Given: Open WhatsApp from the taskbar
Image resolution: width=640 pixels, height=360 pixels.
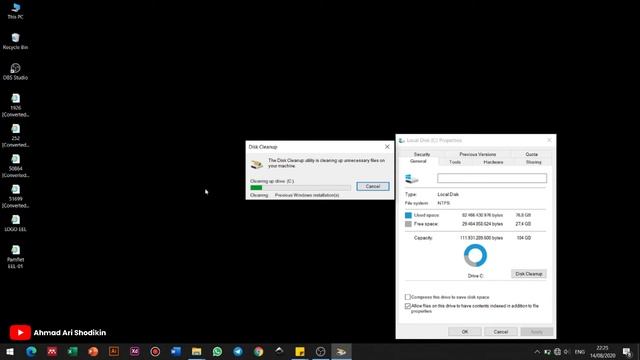Looking at the screenshot, I should click(x=217, y=351).
